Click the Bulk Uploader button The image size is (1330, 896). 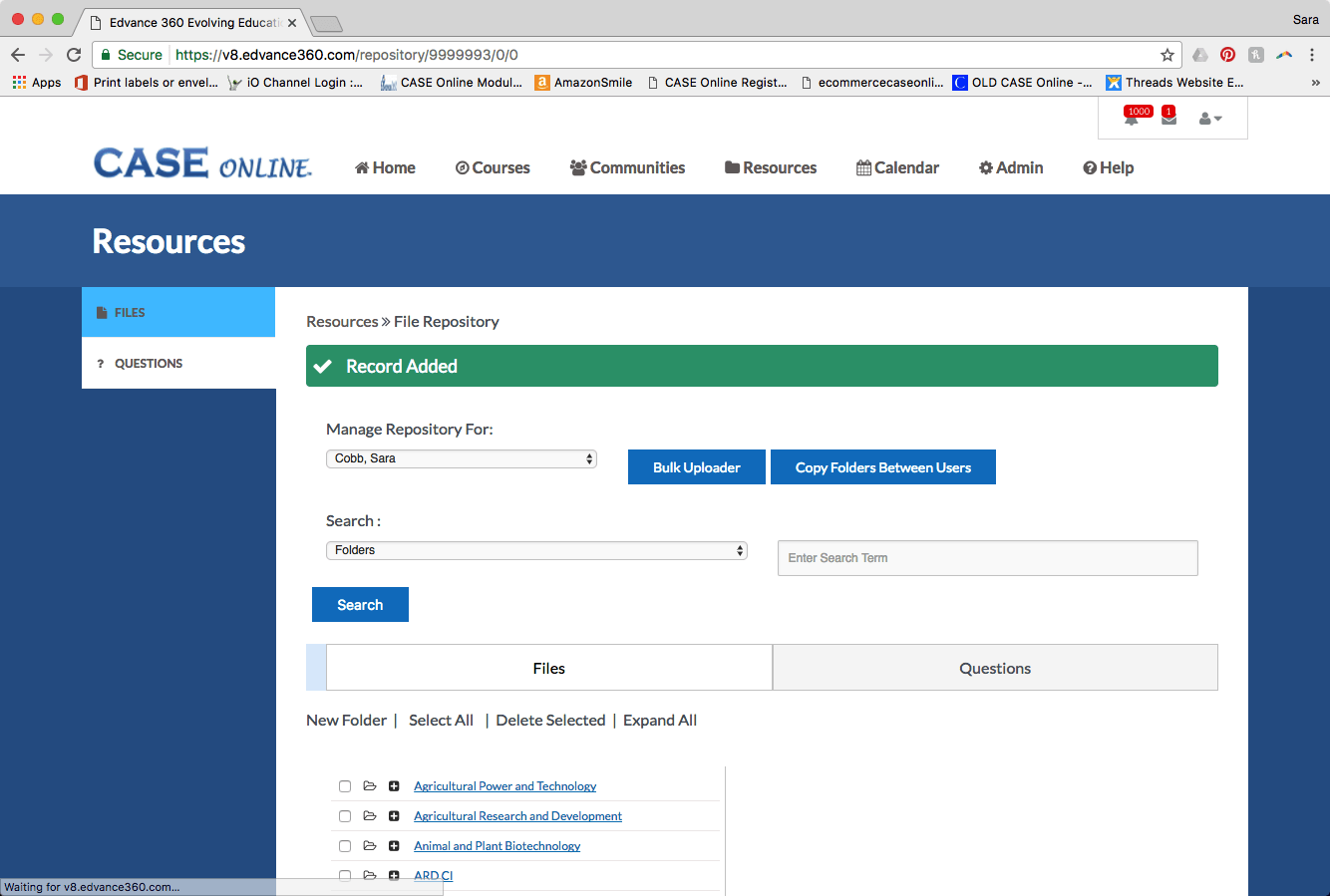(x=696, y=467)
